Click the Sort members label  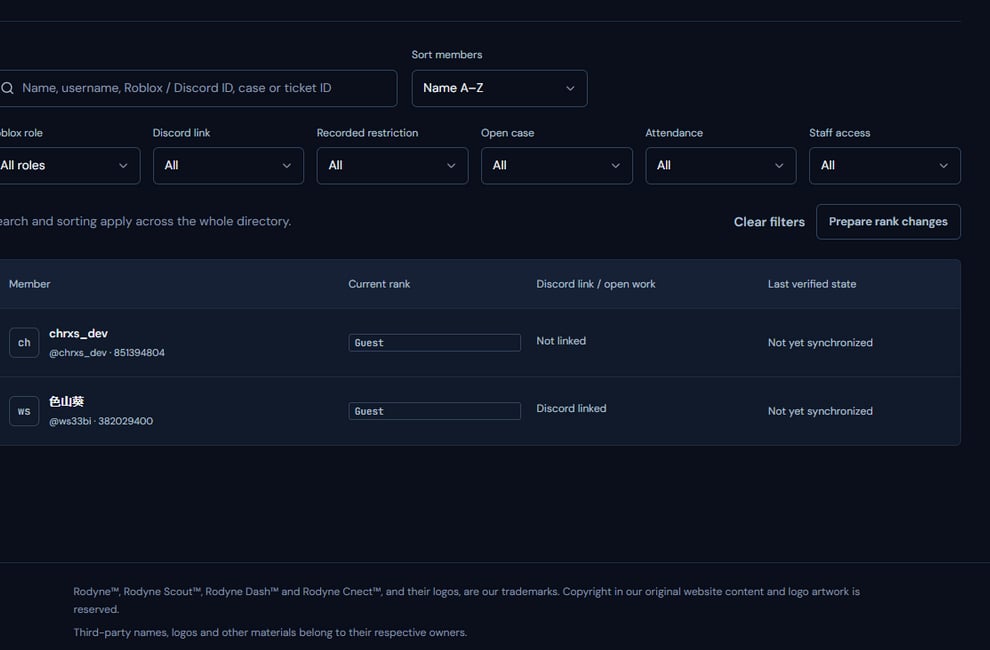point(446,55)
